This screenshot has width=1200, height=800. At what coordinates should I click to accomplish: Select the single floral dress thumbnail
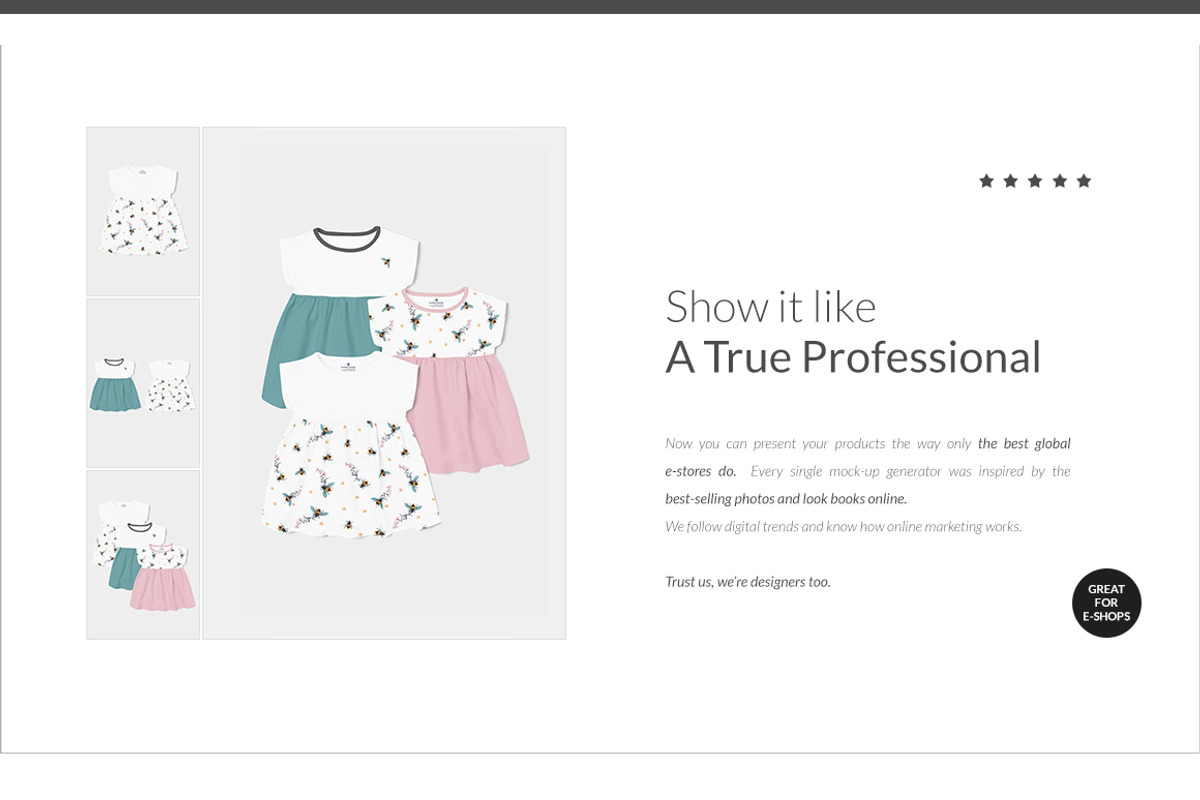click(x=143, y=211)
